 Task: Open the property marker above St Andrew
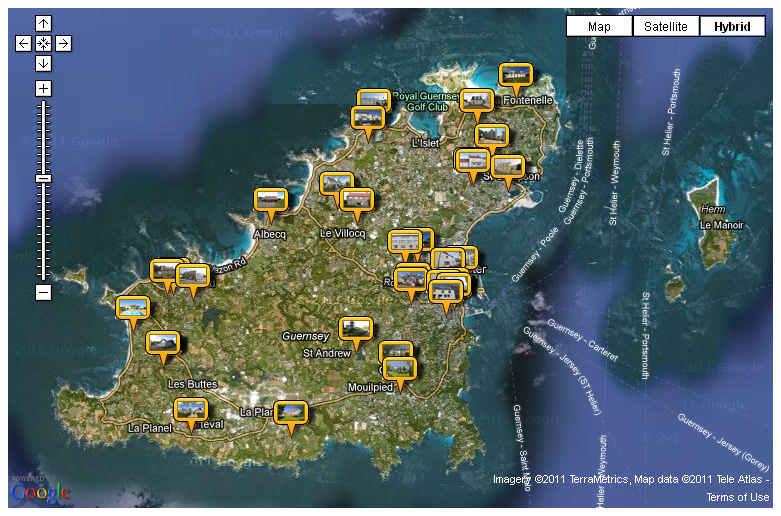coord(355,329)
